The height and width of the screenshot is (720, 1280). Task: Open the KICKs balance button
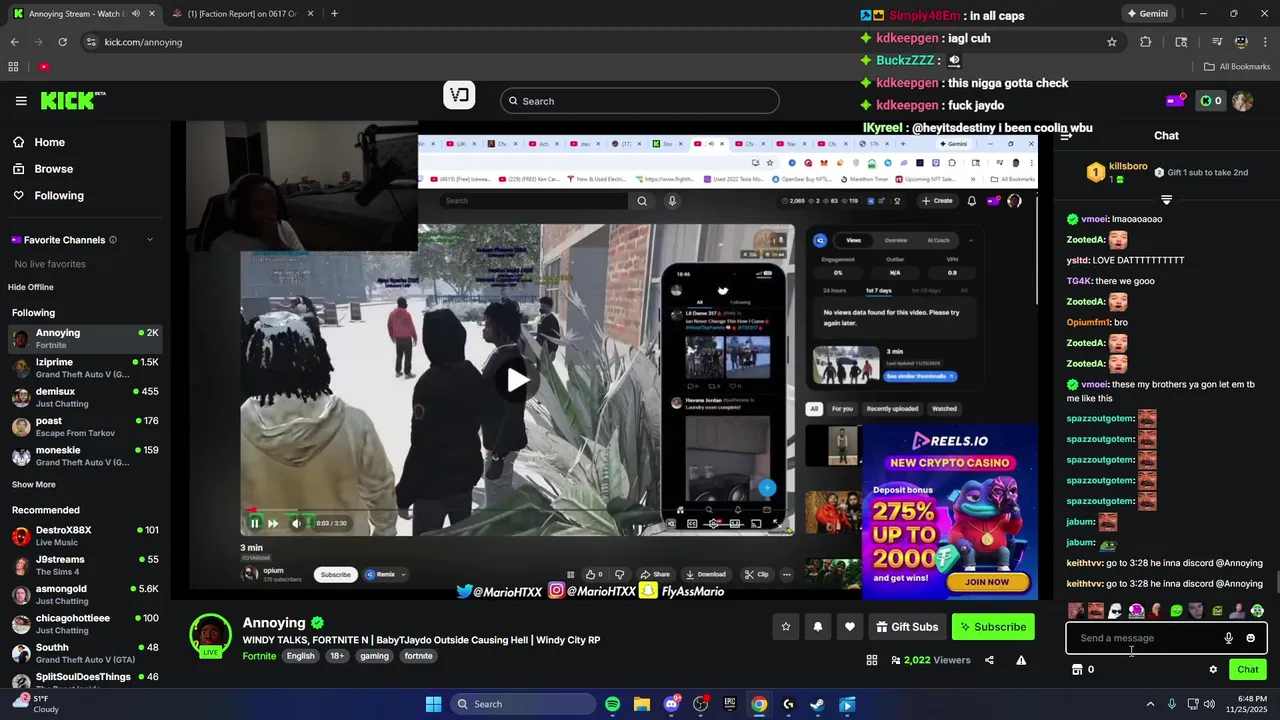point(1211,101)
